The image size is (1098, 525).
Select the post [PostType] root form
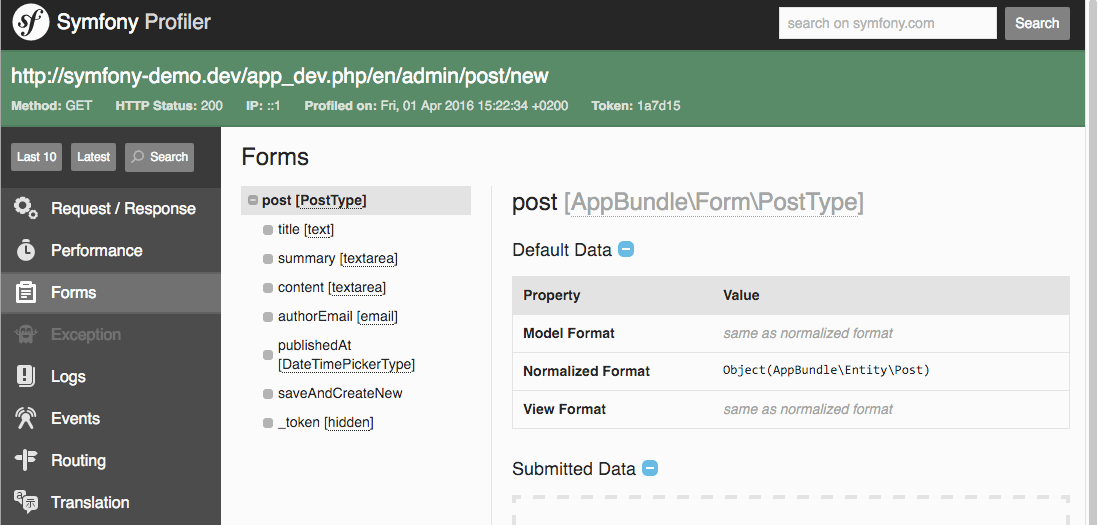point(356,200)
